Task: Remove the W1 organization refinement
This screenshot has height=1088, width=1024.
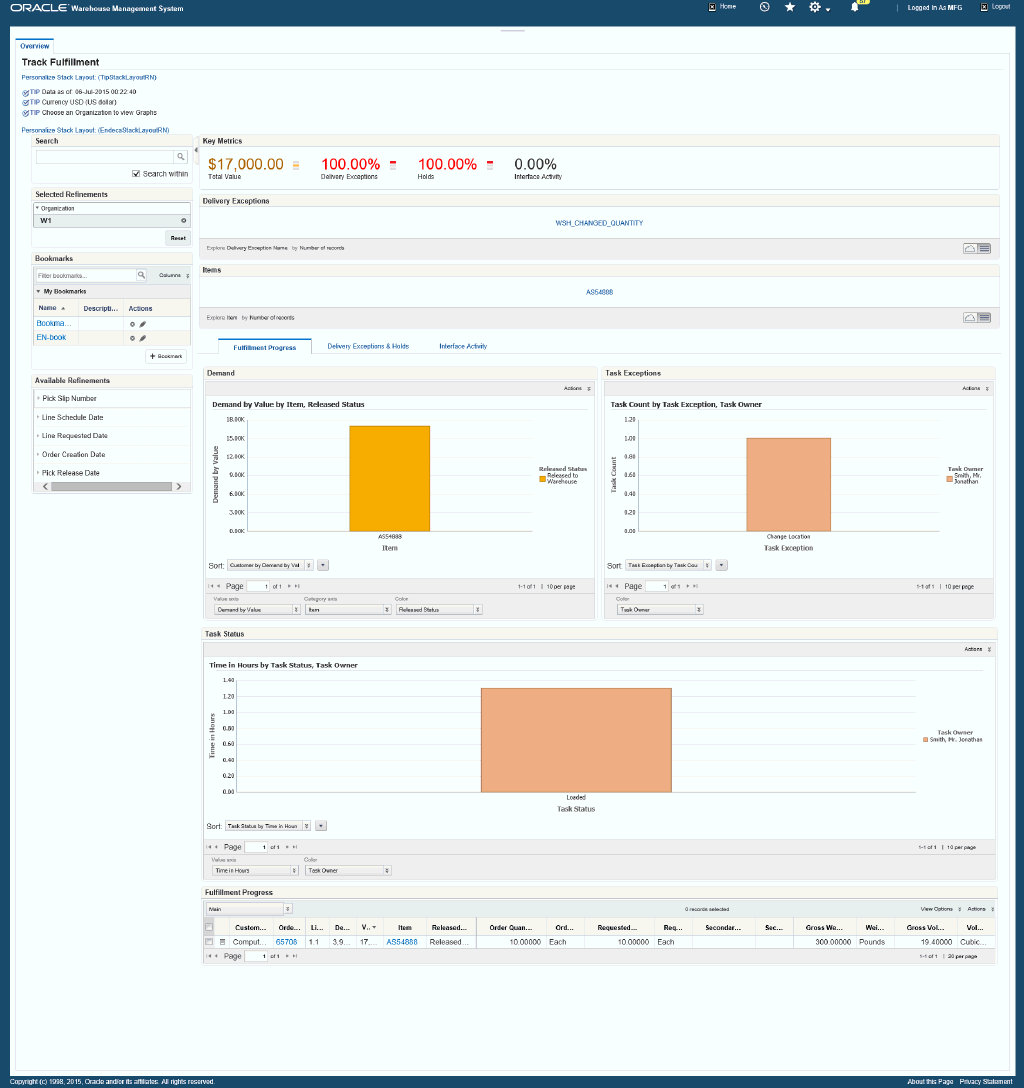Action: (184, 221)
